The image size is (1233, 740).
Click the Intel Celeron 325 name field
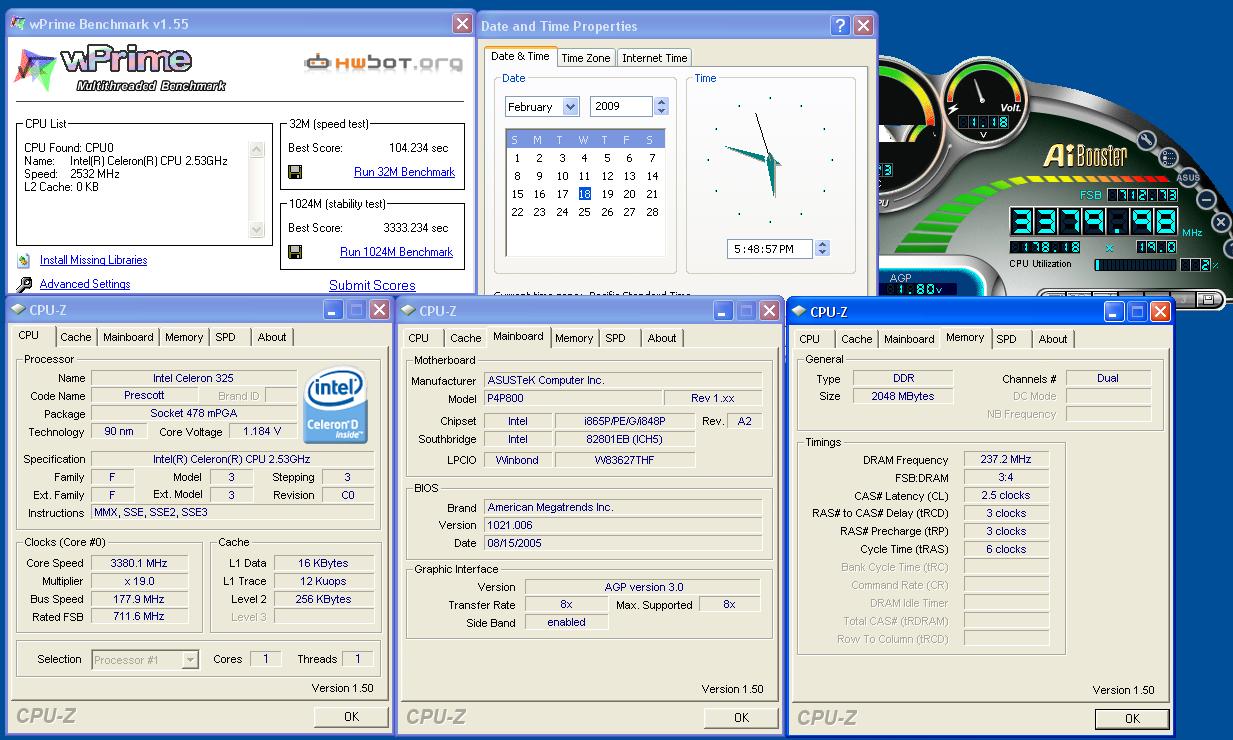click(195, 378)
